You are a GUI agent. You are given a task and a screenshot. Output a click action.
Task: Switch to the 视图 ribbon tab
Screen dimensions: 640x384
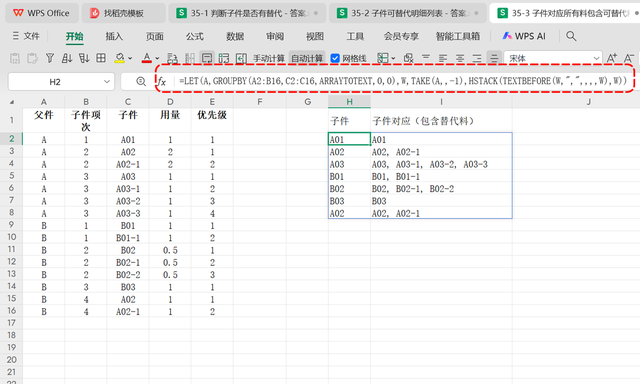[315, 36]
